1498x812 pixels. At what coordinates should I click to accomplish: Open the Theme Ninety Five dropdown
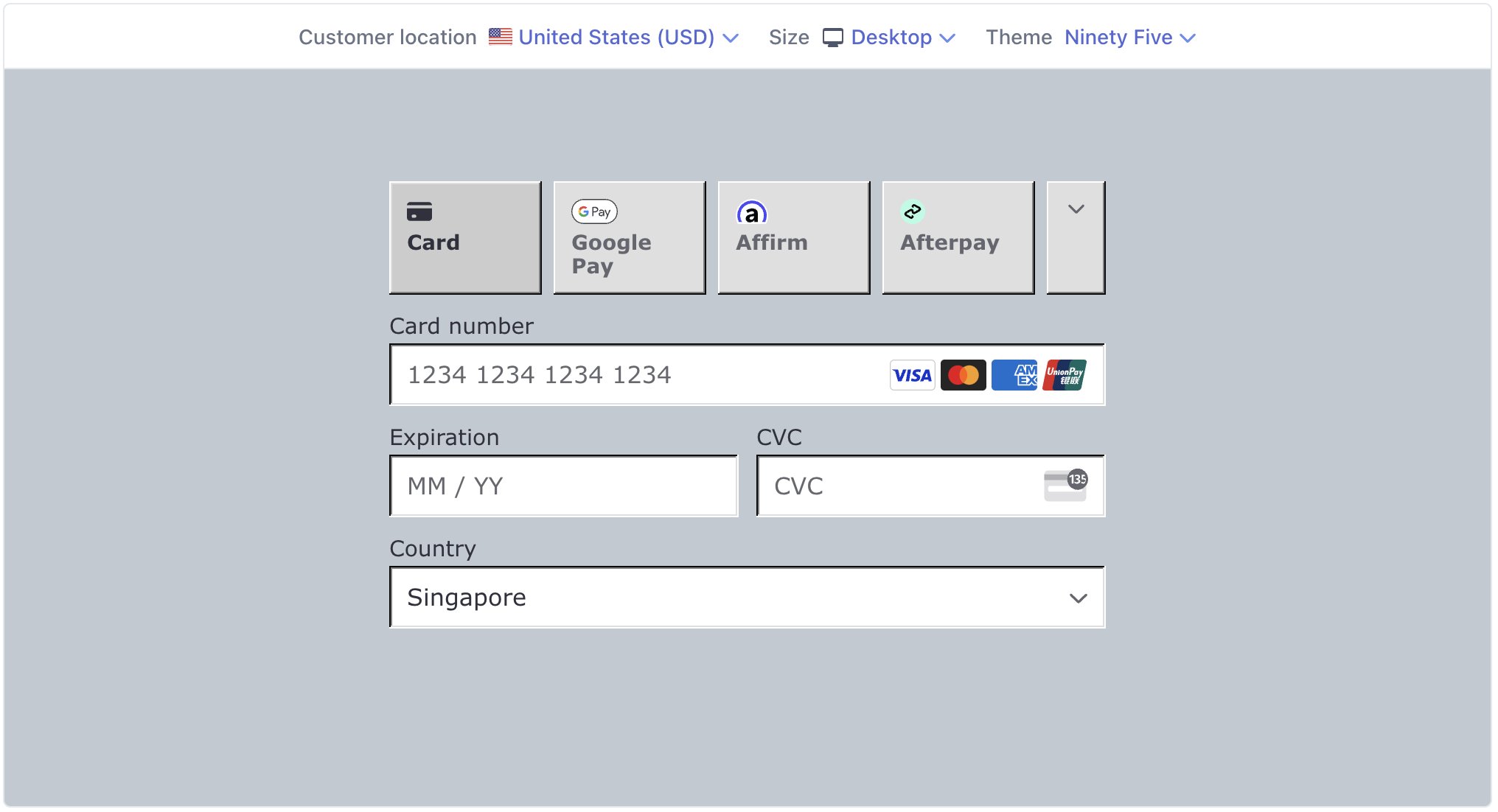click(x=1130, y=37)
